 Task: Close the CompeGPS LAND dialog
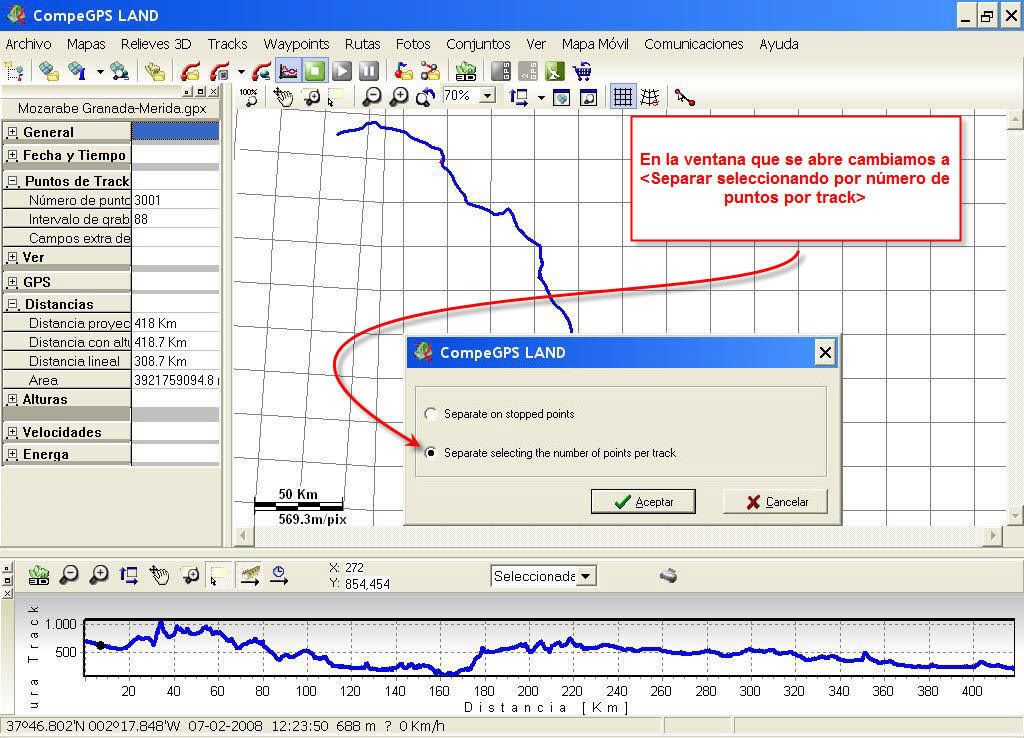tap(825, 353)
